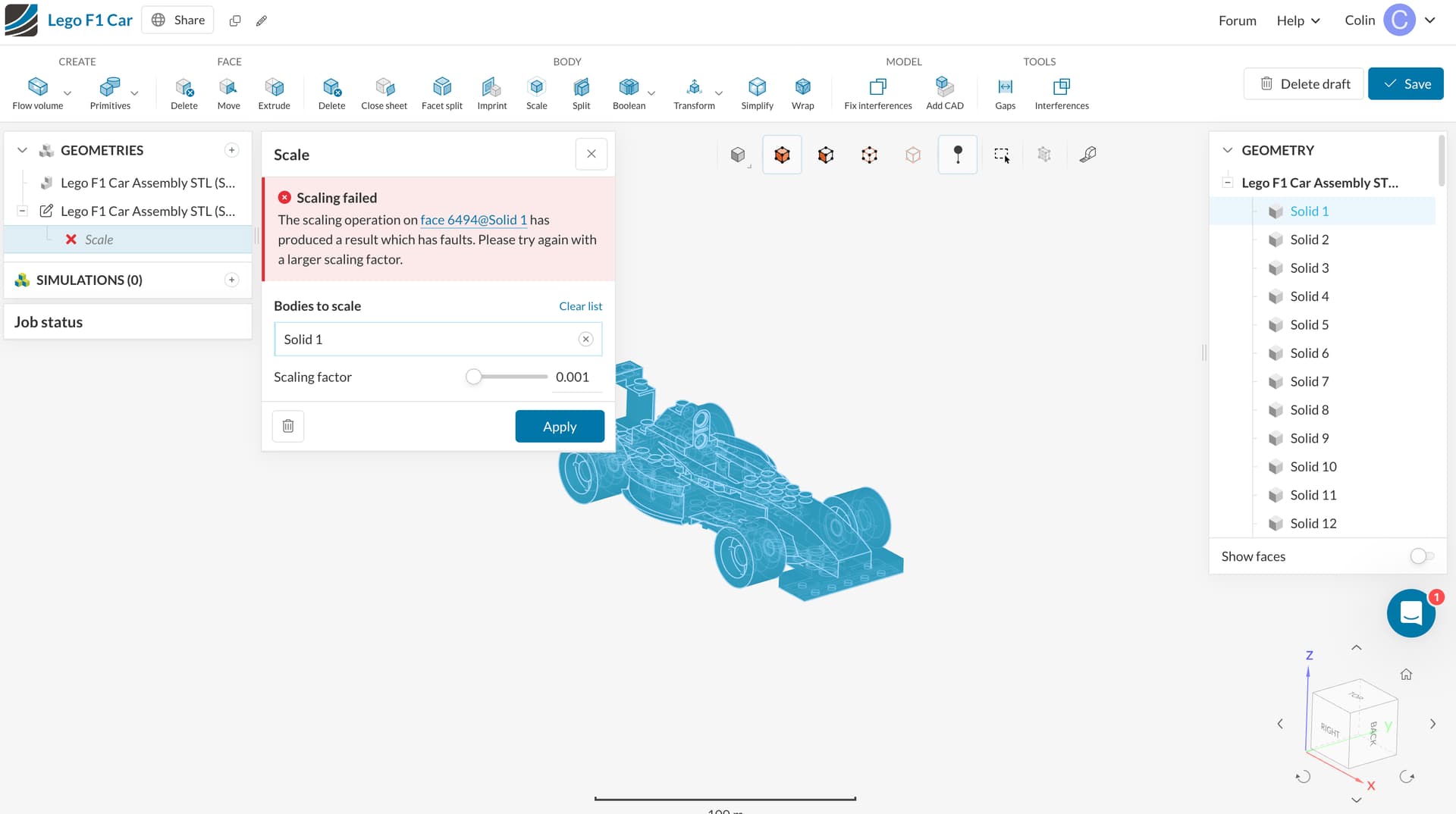Rename project using the pencil icon
Screen dimensions: 1456x814
tap(262, 20)
